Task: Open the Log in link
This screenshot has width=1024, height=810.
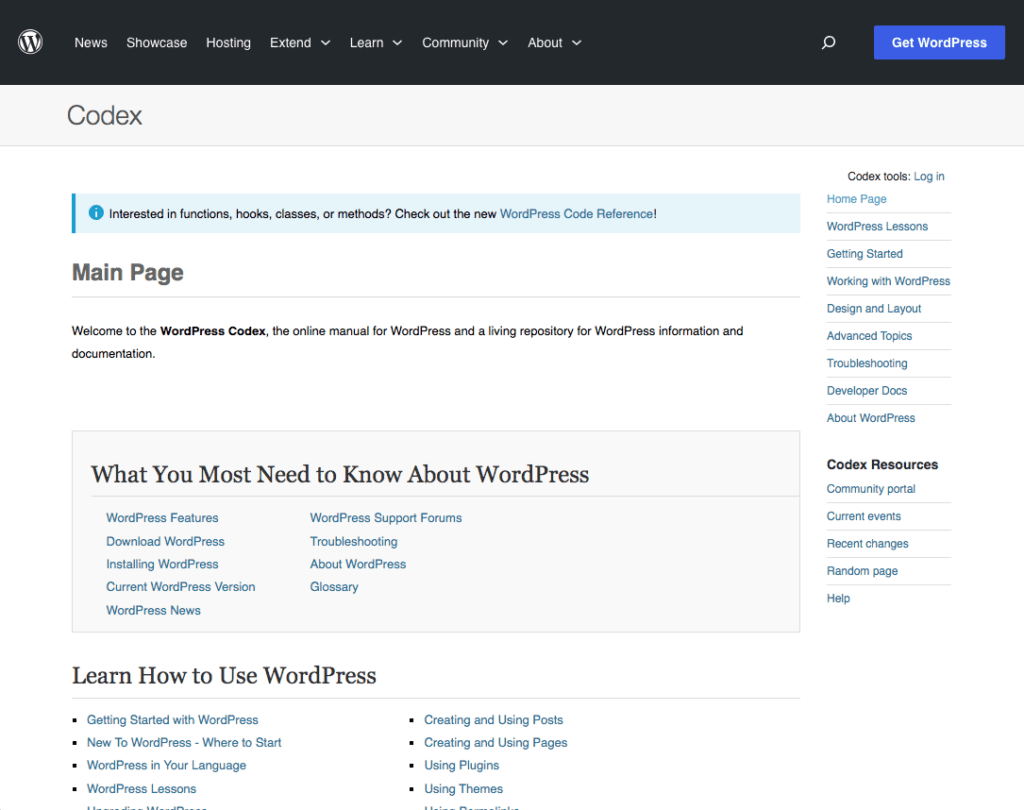Action: (929, 176)
